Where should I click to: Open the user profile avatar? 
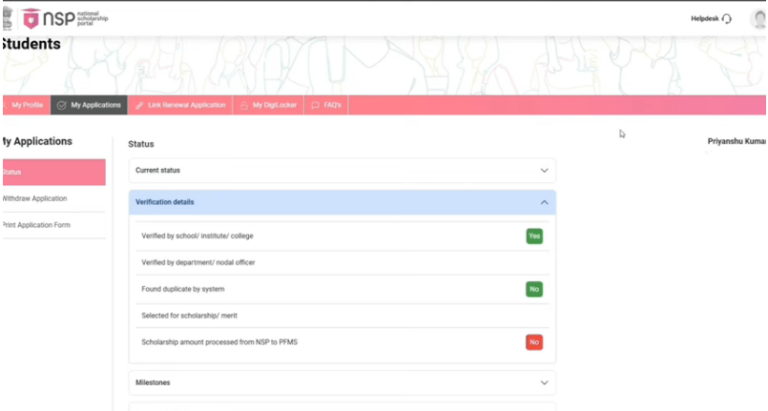[760, 19]
